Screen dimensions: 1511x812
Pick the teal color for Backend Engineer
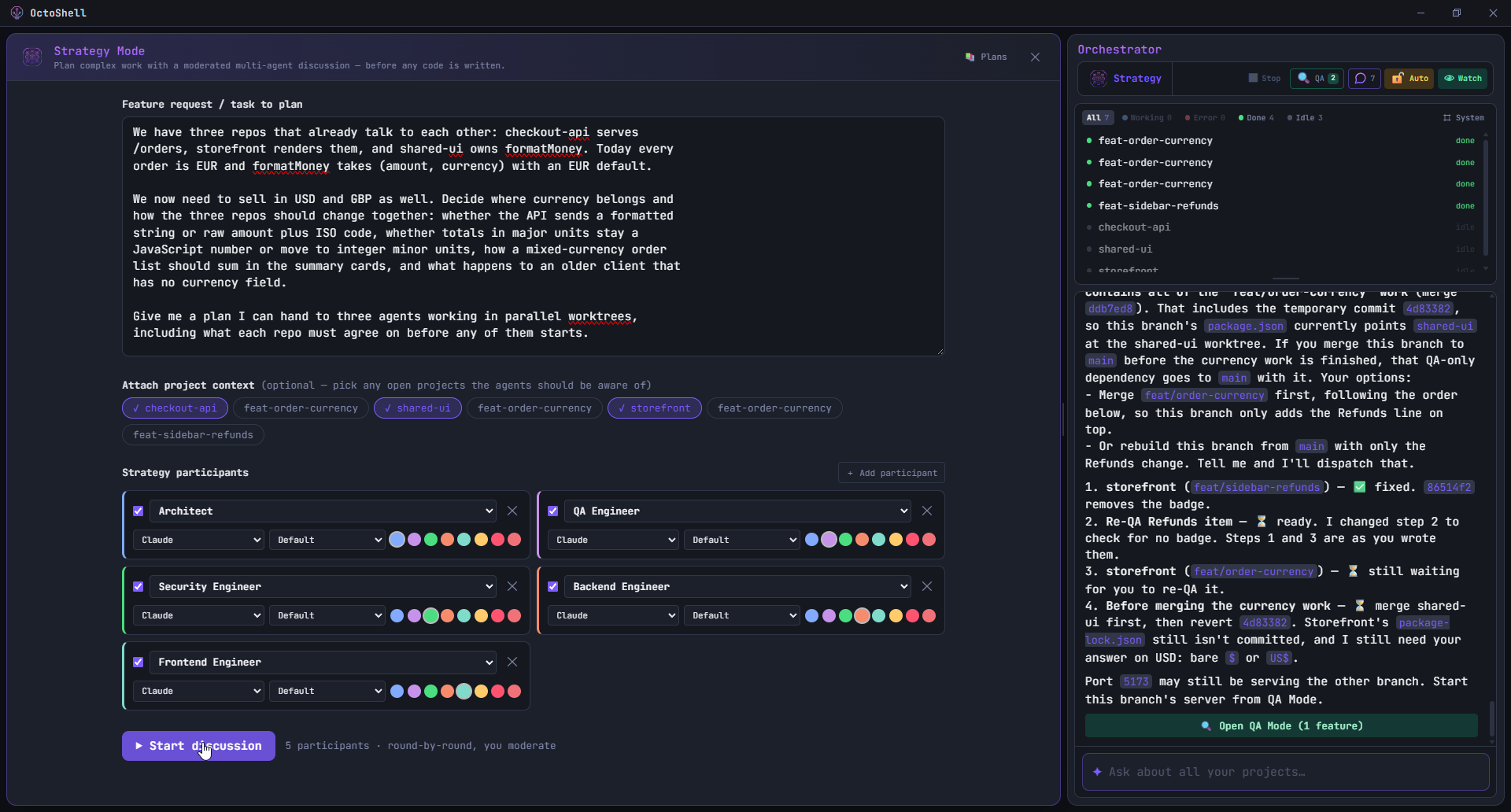tap(878, 615)
